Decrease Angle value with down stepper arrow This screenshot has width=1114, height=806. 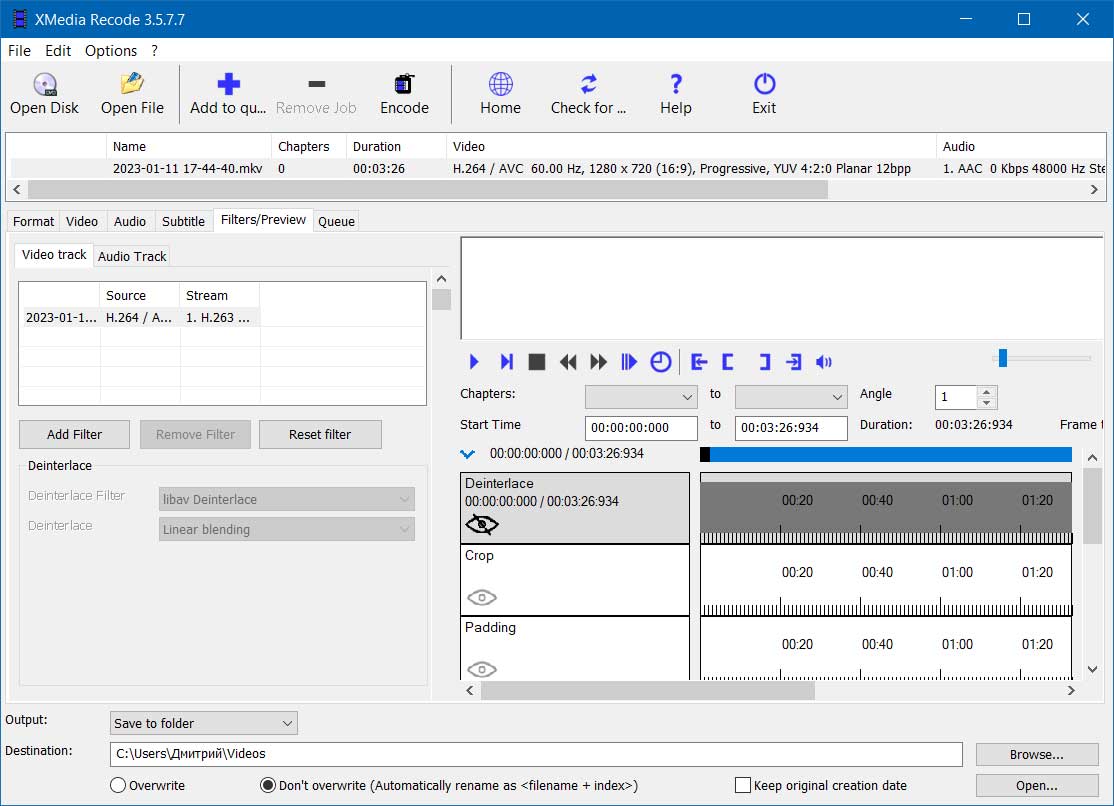pyautogui.click(x=986, y=402)
